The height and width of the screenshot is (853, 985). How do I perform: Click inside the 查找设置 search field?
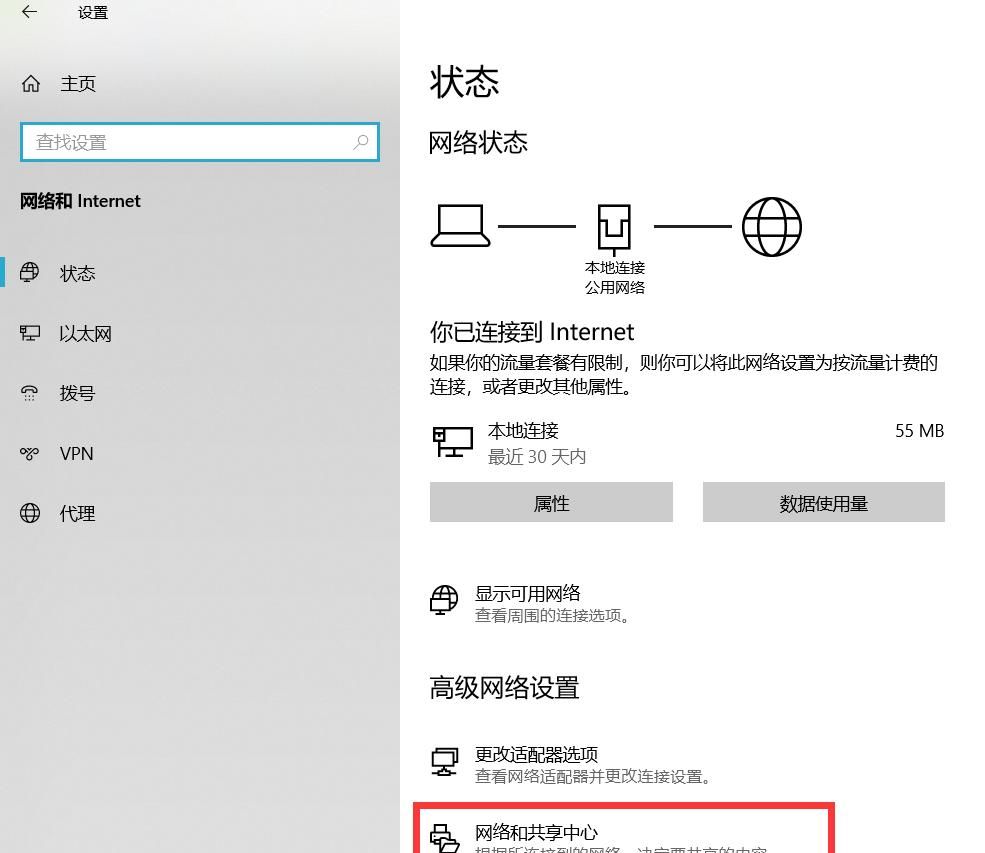[x=180, y=142]
